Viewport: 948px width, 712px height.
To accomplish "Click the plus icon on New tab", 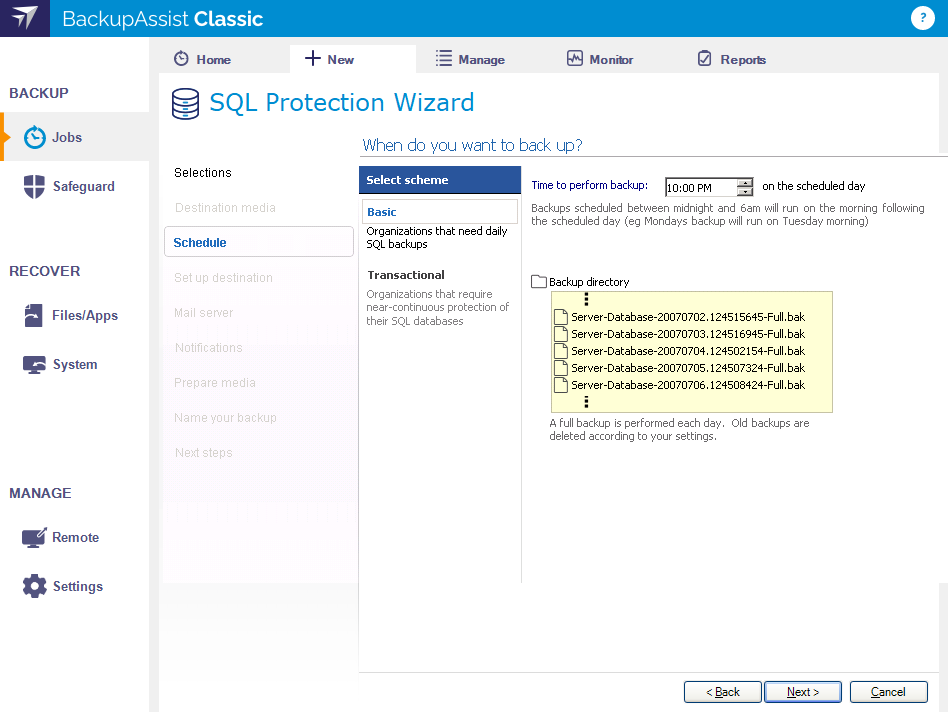I will [x=313, y=58].
